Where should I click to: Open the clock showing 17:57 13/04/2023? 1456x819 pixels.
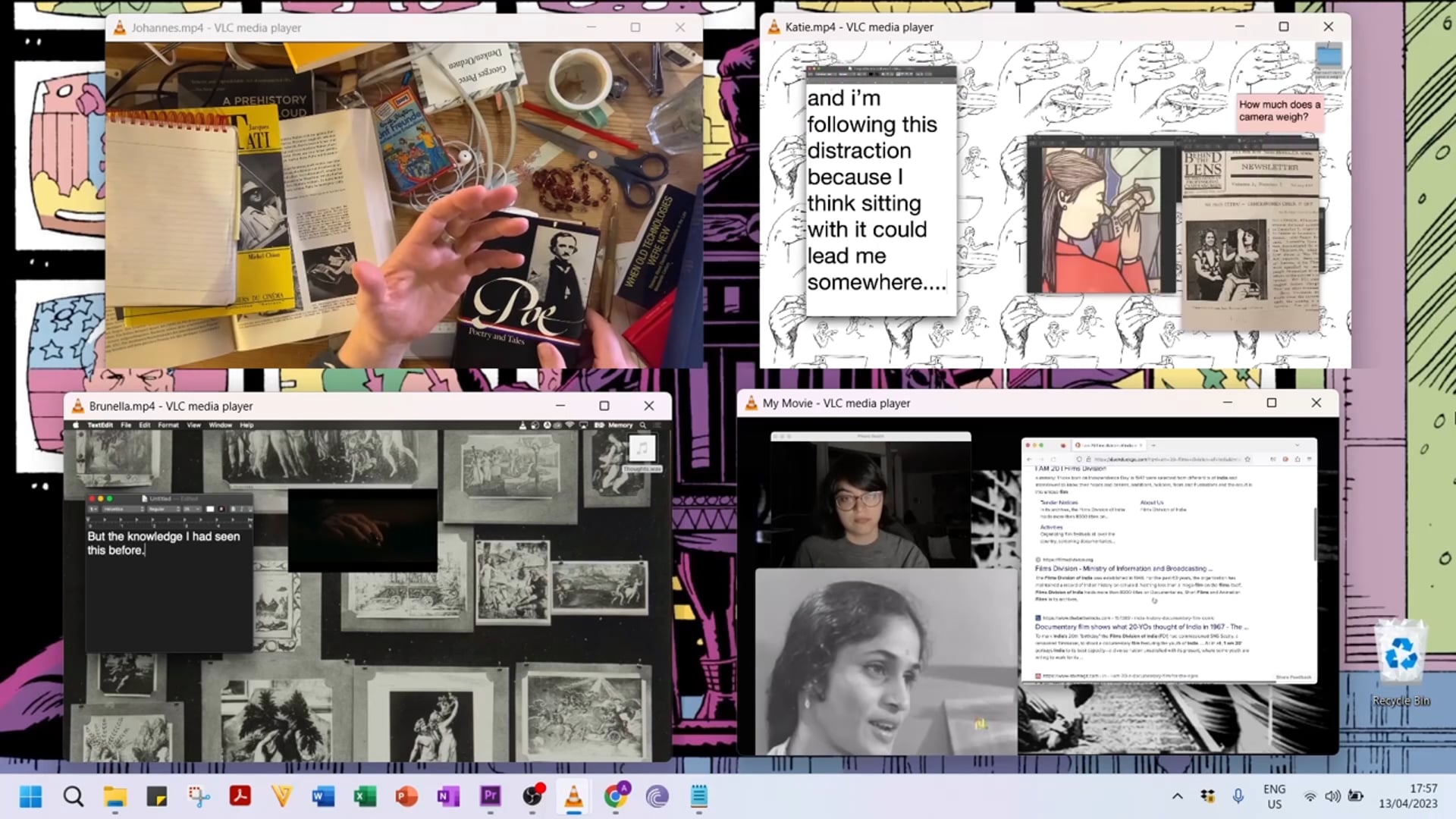pyautogui.click(x=1408, y=796)
